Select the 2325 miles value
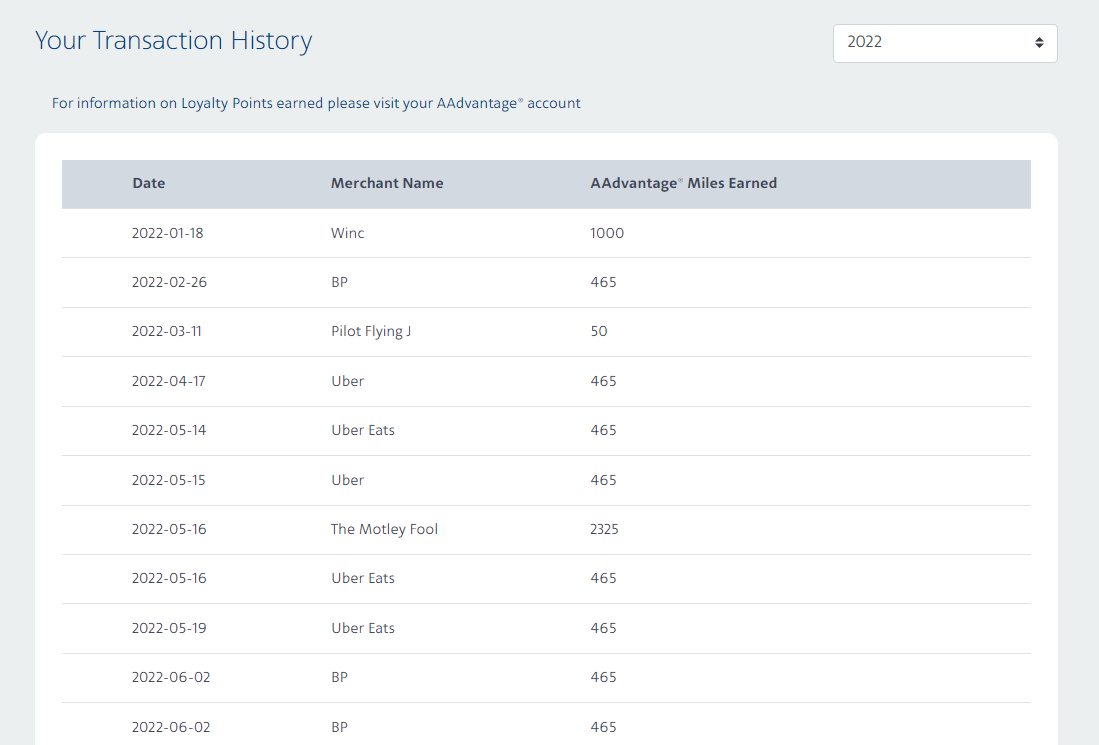The image size is (1099, 745). point(604,529)
